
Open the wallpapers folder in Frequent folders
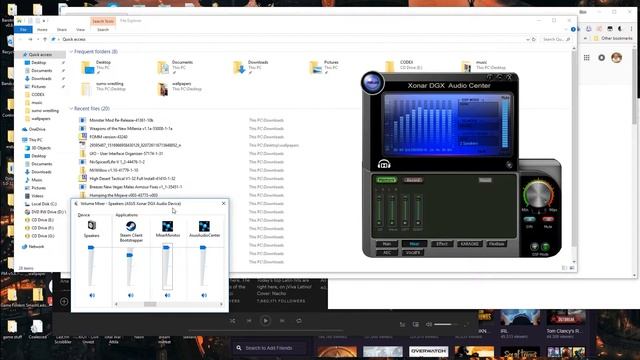[x=181, y=88]
